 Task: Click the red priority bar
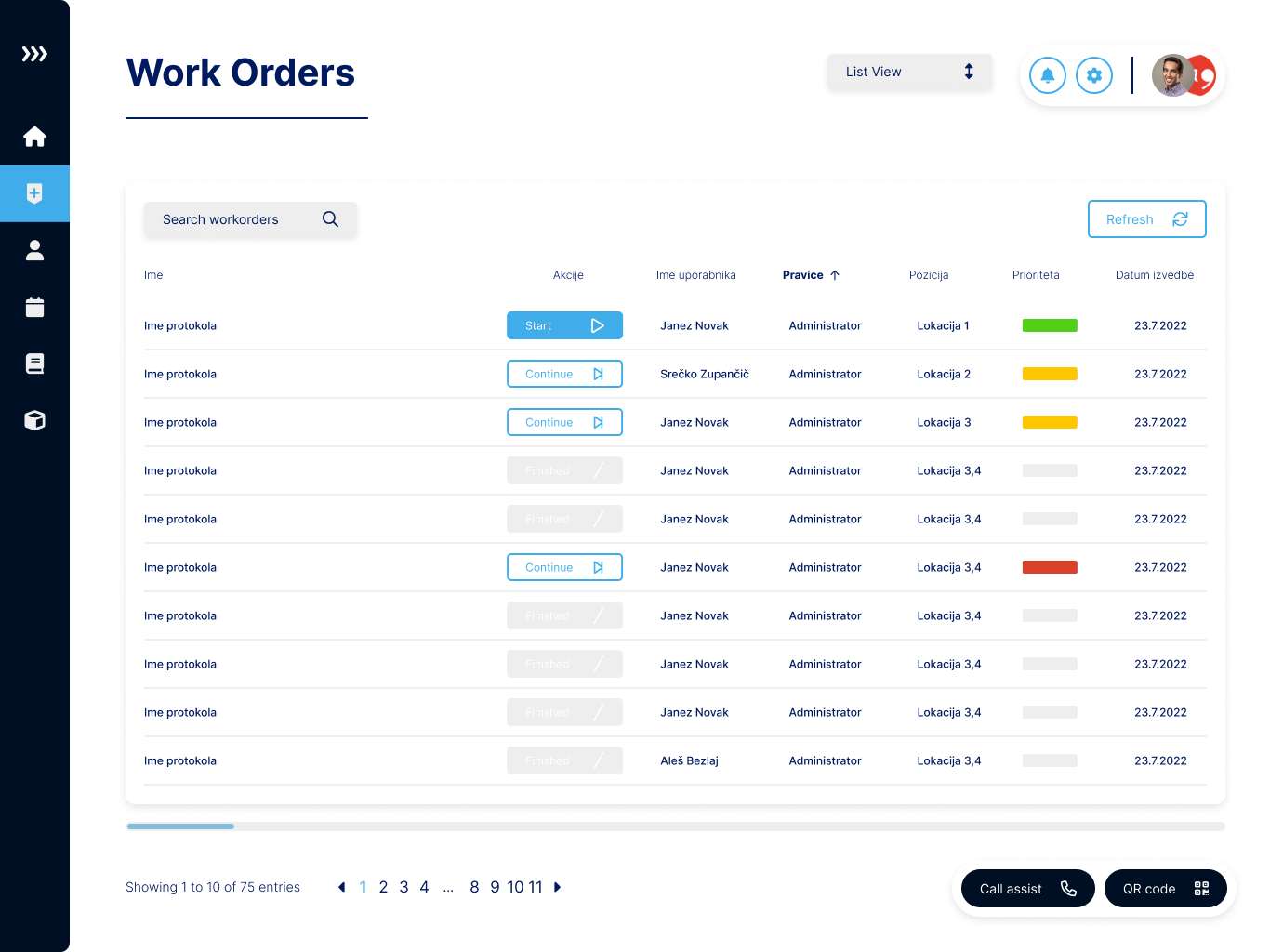[1050, 567]
